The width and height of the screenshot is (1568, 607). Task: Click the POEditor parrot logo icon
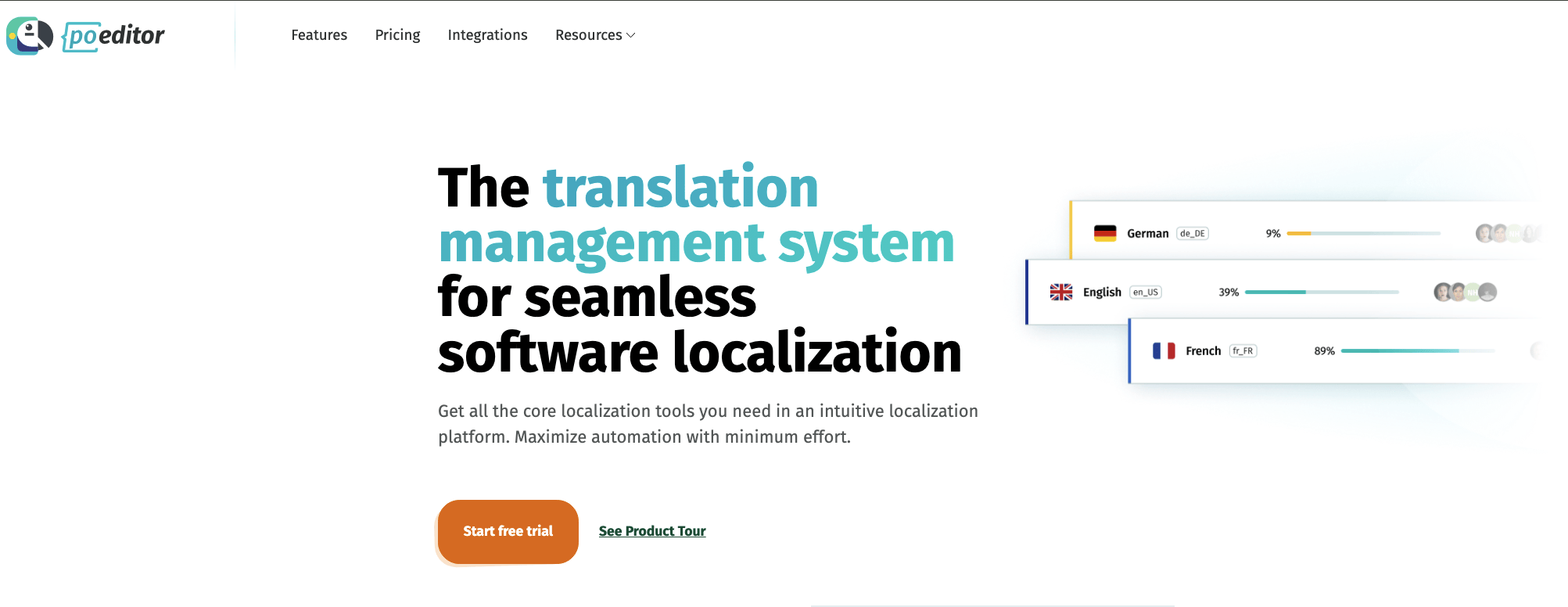pyautogui.click(x=29, y=36)
